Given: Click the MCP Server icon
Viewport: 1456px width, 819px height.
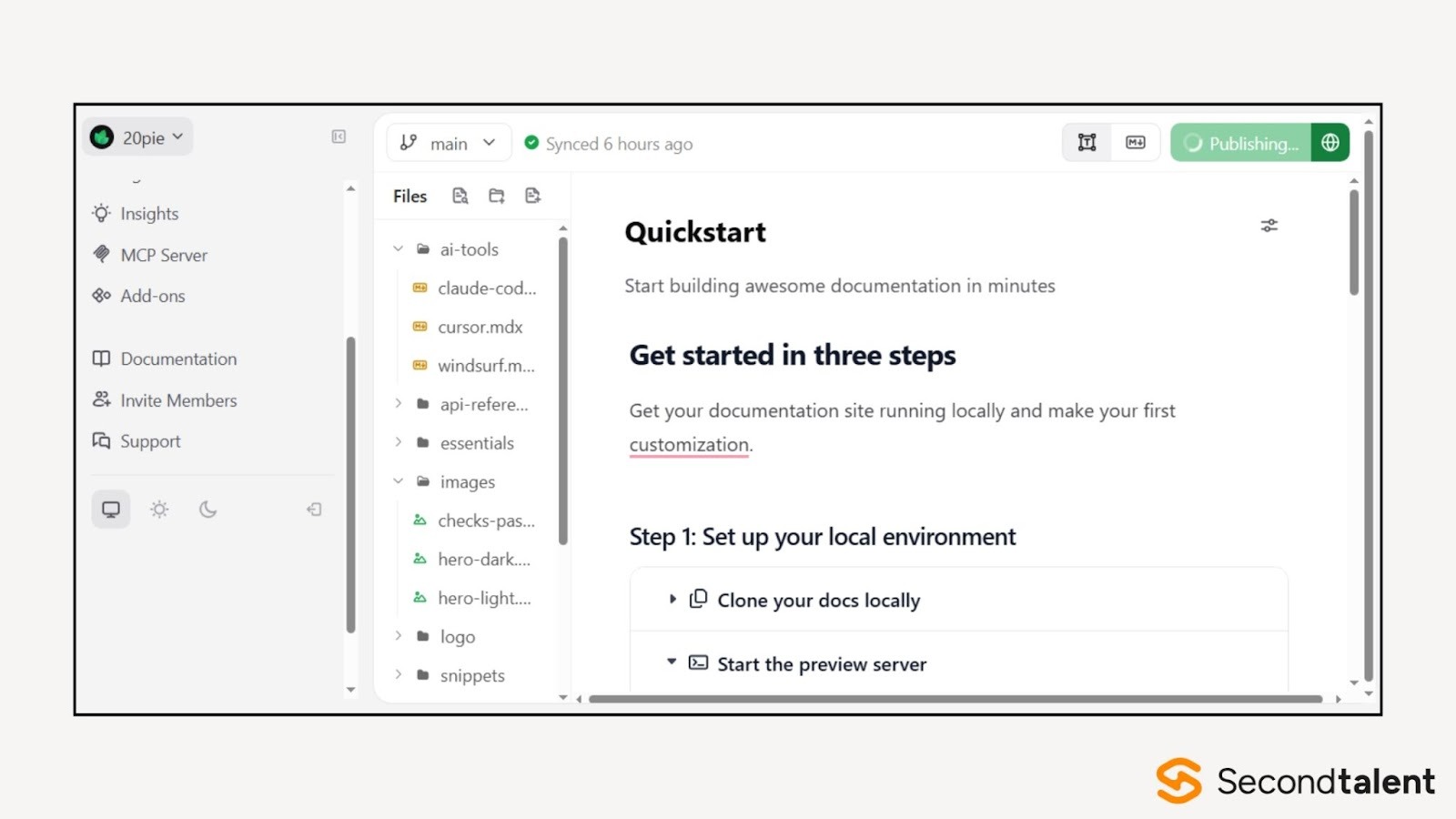Looking at the screenshot, I should coord(101,254).
